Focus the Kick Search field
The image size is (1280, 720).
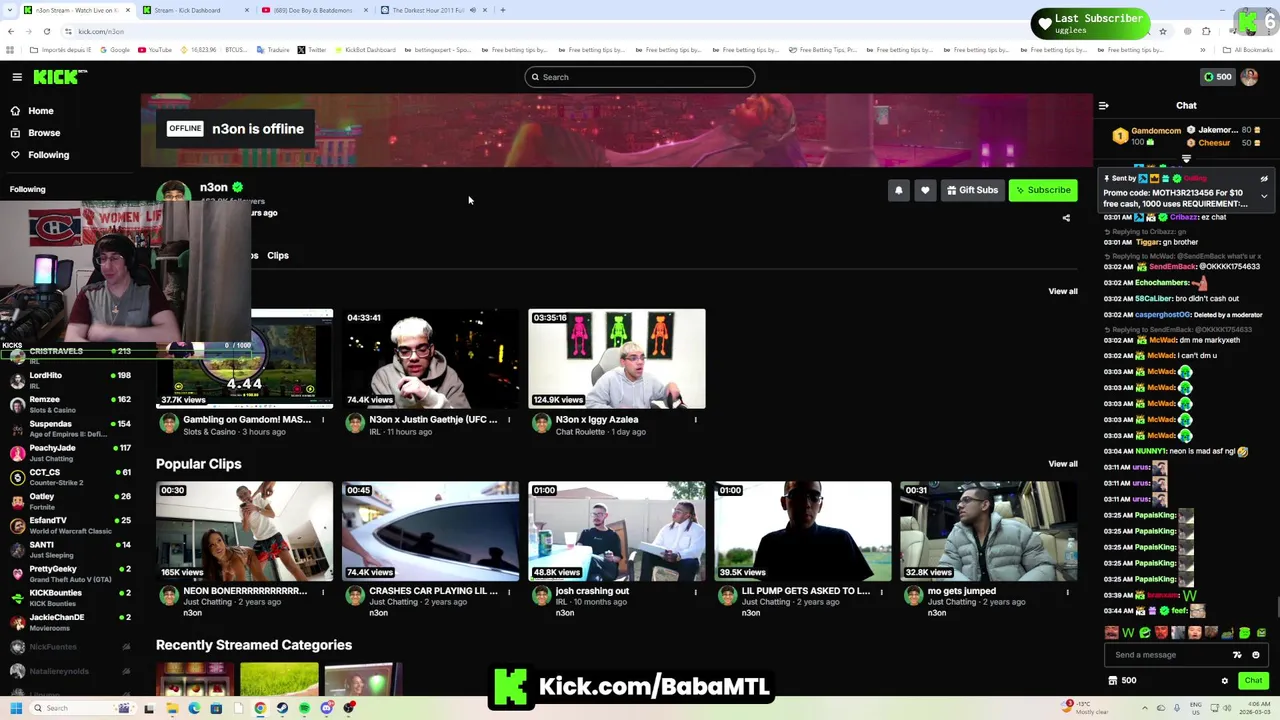(x=640, y=77)
